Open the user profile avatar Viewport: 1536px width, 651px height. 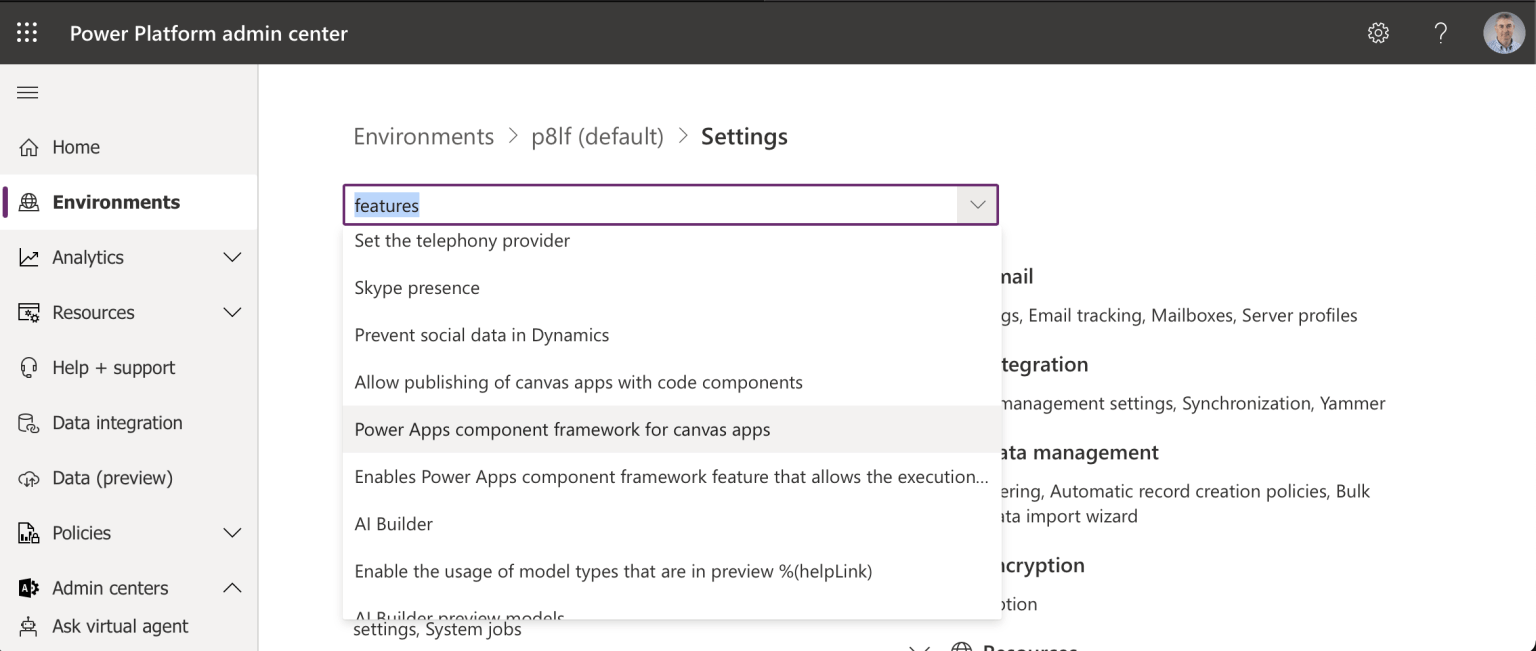(1503, 33)
